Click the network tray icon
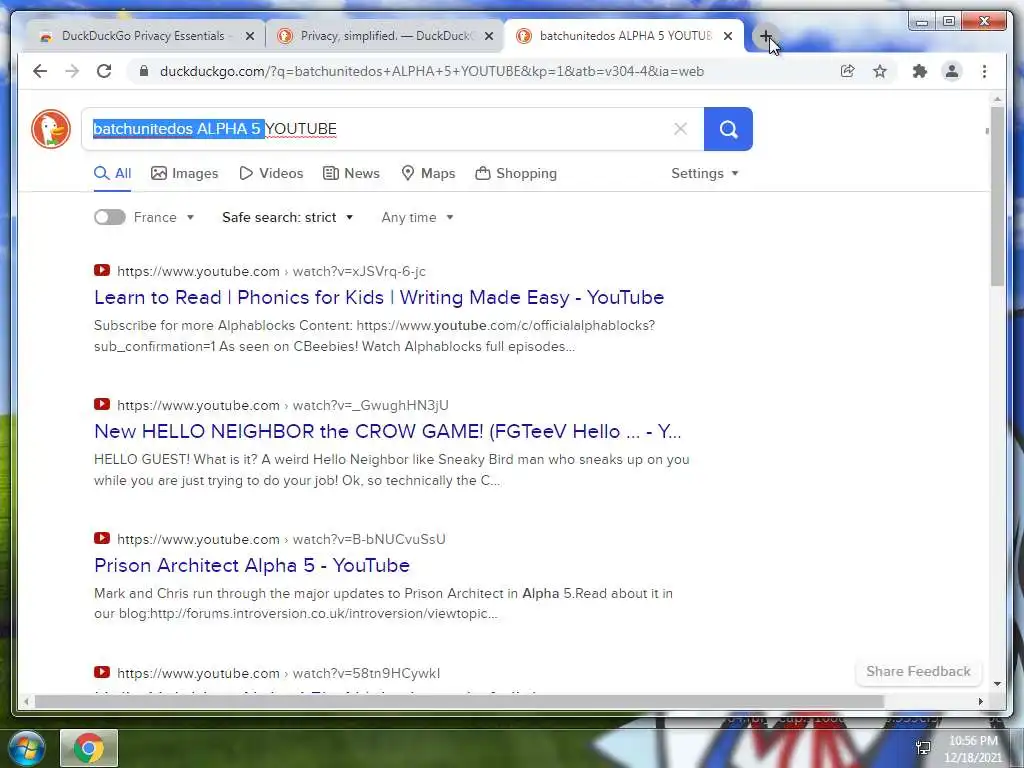This screenshot has height=768, width=1024. (x=923, y=748)
